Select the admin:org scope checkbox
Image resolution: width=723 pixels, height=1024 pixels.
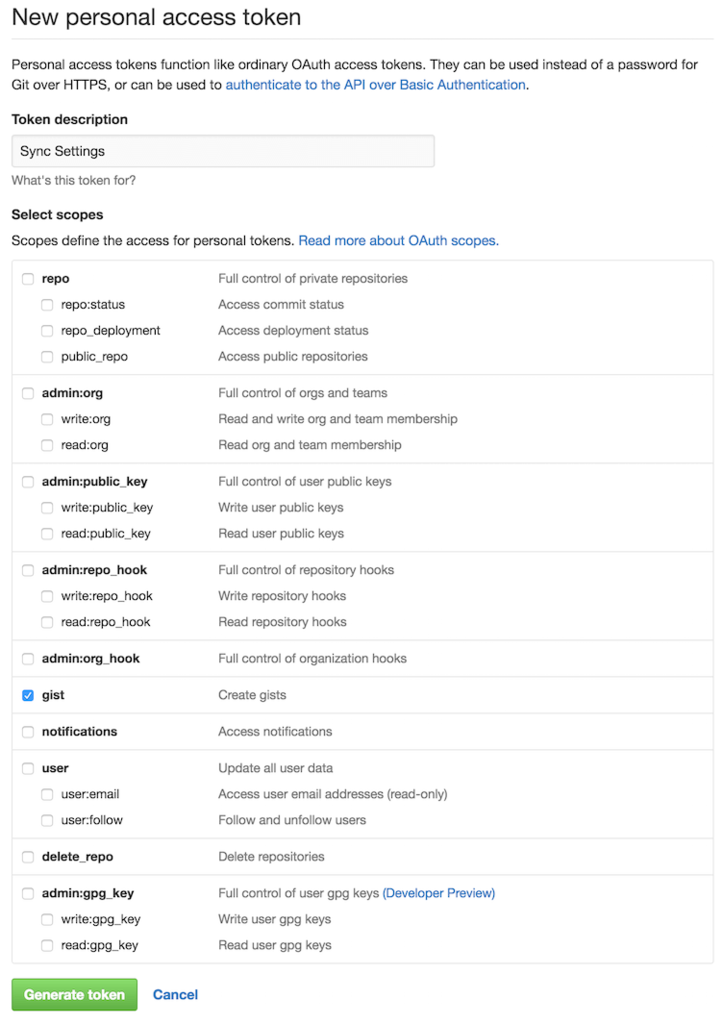28,394
